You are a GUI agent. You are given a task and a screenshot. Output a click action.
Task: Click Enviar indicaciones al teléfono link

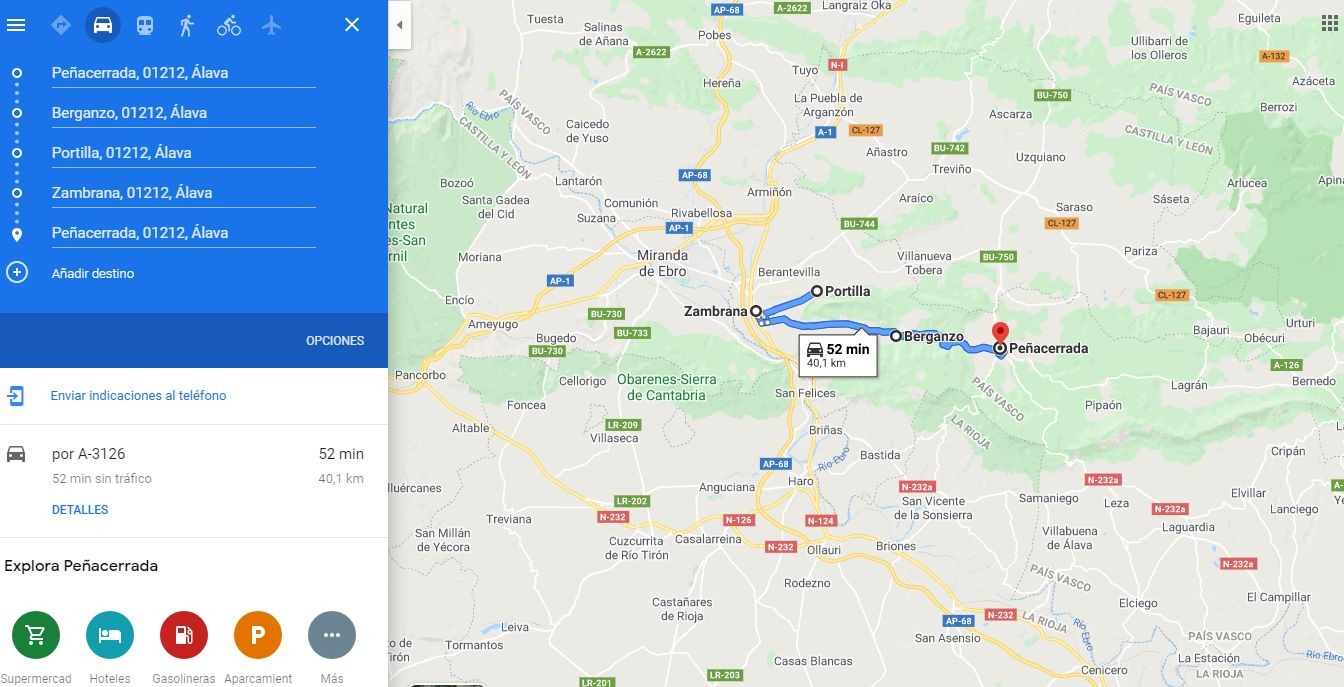pos(138,396)
